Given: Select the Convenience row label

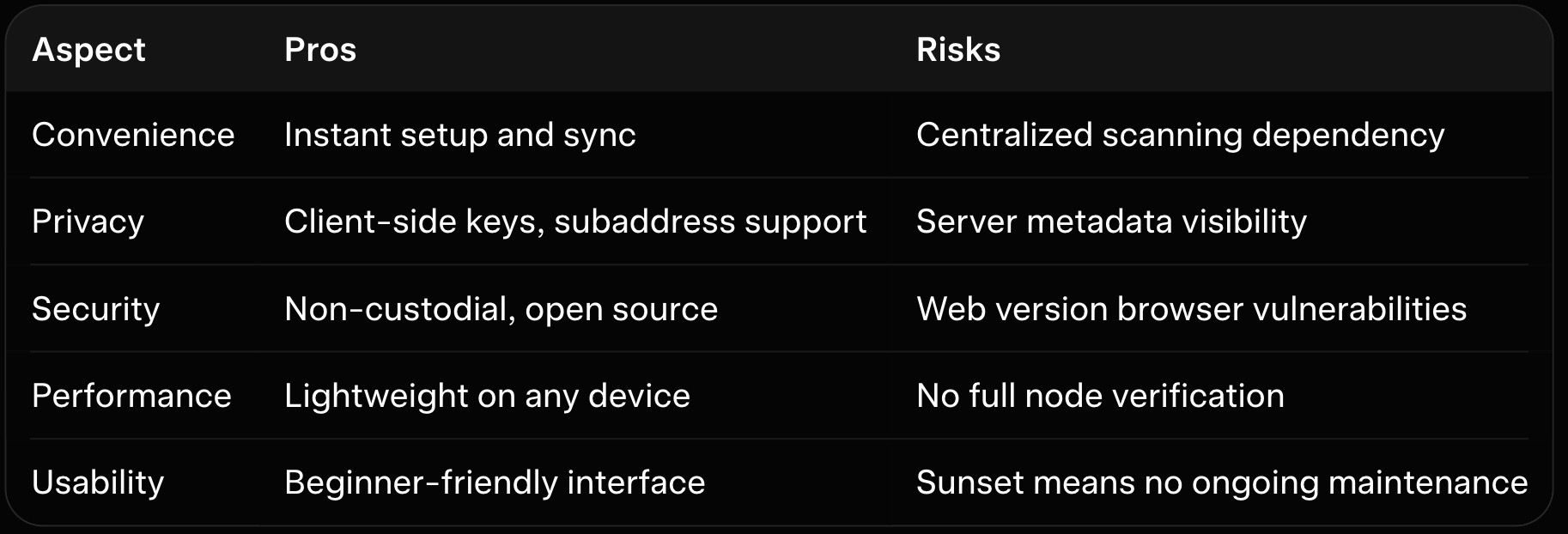Looking at the screenshot, I should tap(133, 135).
